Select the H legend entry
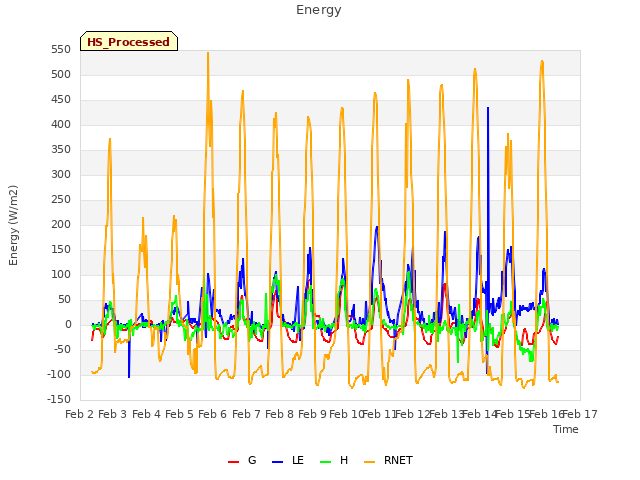 [x=334, y=460]
